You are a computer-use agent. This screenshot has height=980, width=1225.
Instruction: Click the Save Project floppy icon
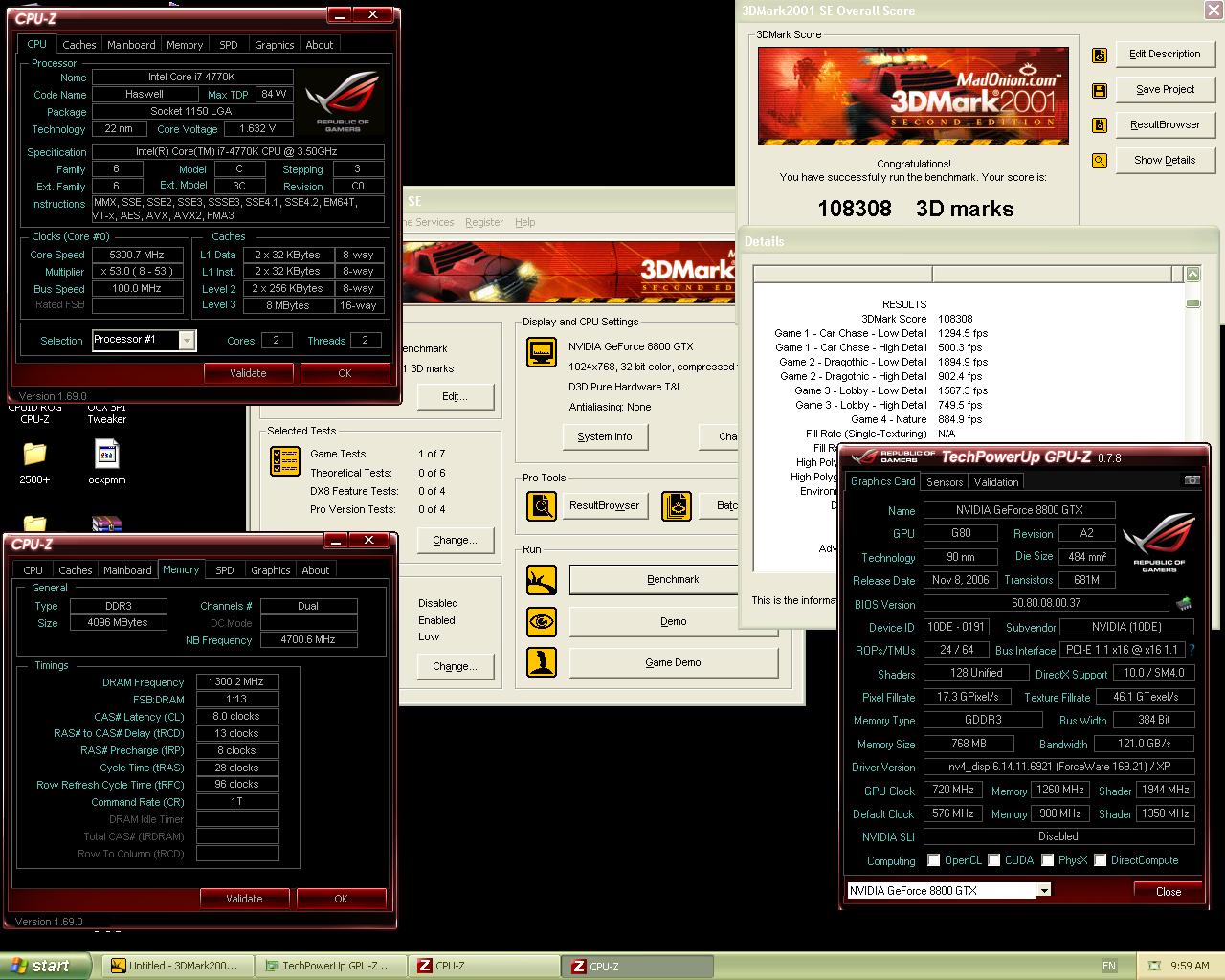(1100, 90)
